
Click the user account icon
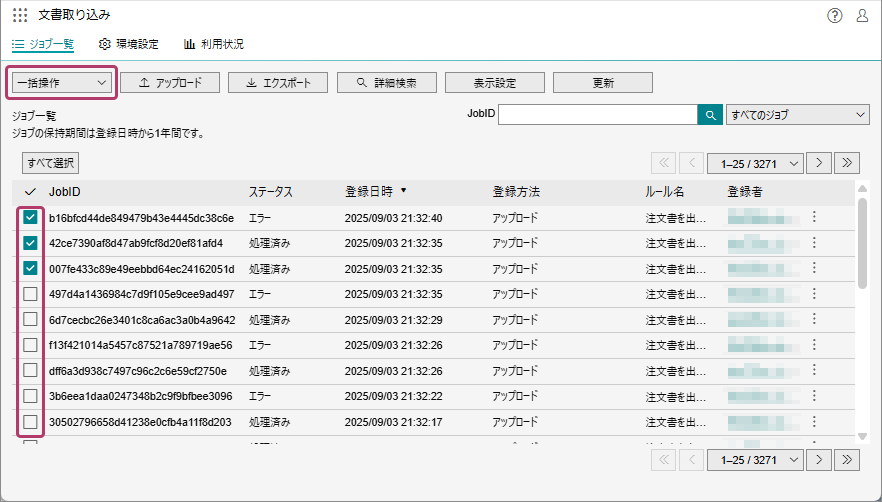point(862,15)
